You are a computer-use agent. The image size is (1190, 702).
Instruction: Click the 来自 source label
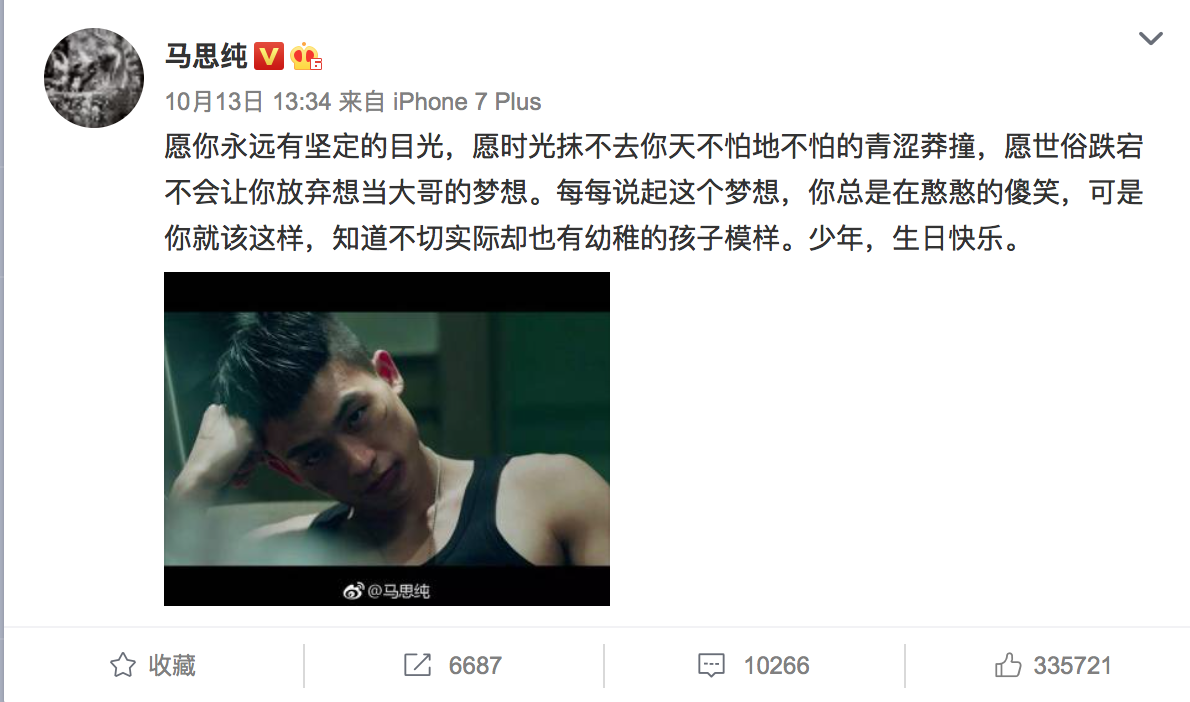pyautogui.click(x=362, y=102)
